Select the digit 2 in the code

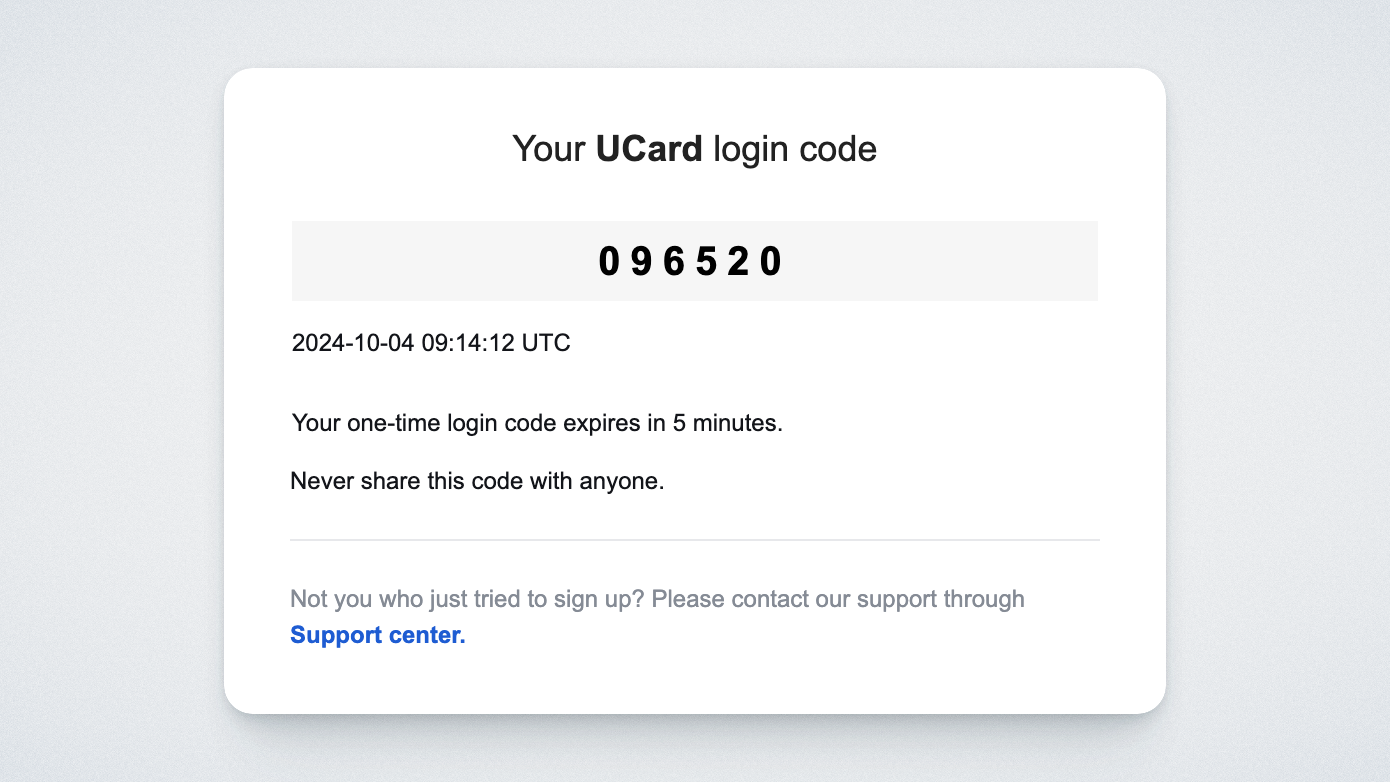pyautogui.click(x=738, y=262)
